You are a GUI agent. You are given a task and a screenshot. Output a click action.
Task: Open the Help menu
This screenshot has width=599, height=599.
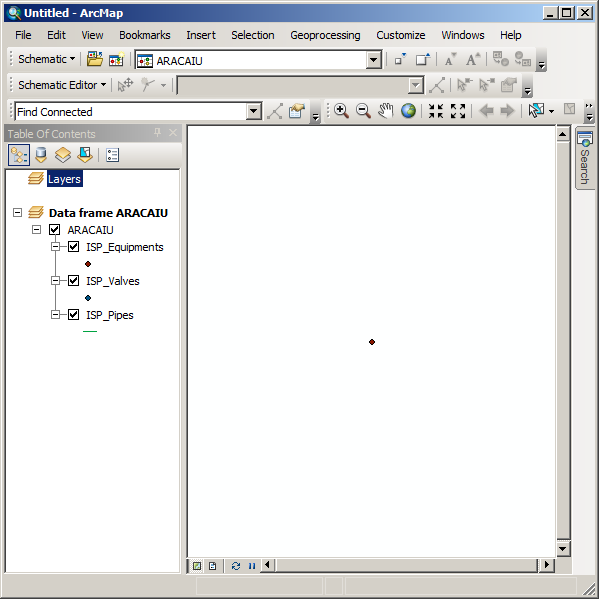pos(510,35)
